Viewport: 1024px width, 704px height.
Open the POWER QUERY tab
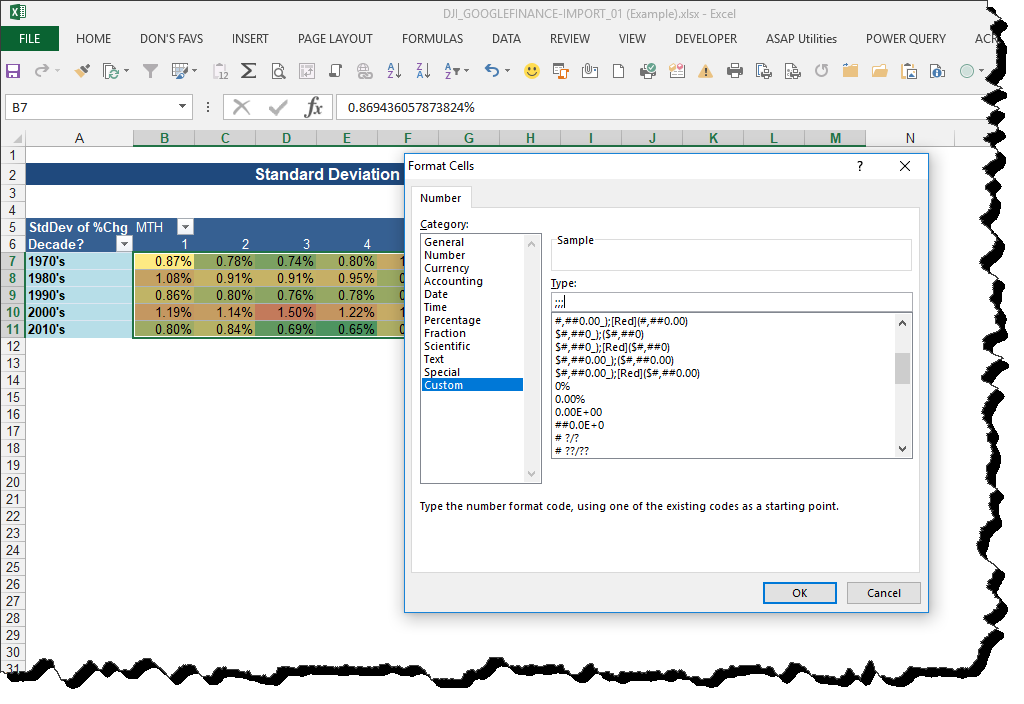click(906, 39)
